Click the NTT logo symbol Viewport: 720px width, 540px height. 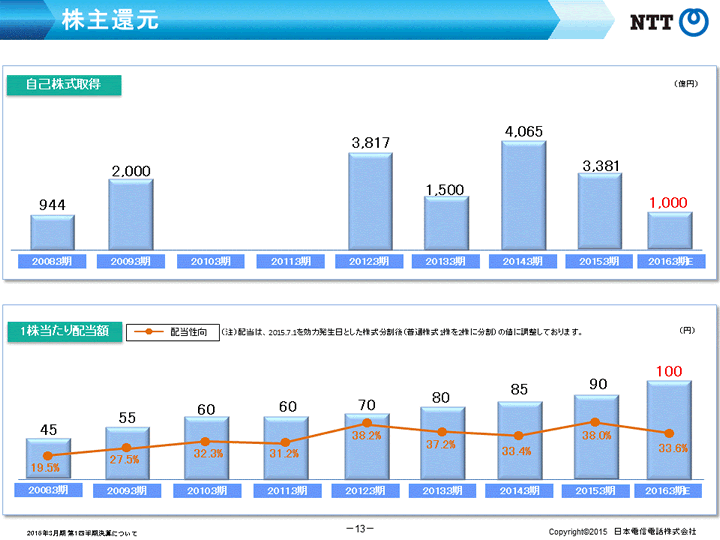693,22
